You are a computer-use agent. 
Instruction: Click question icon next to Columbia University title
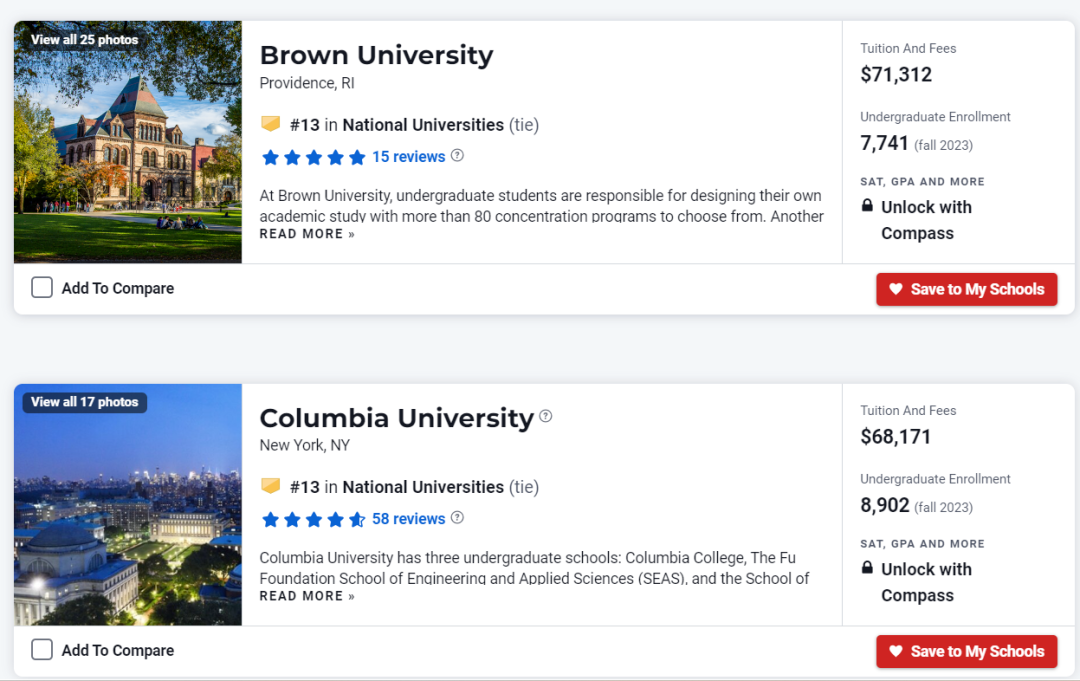click(x=546, y=416)
